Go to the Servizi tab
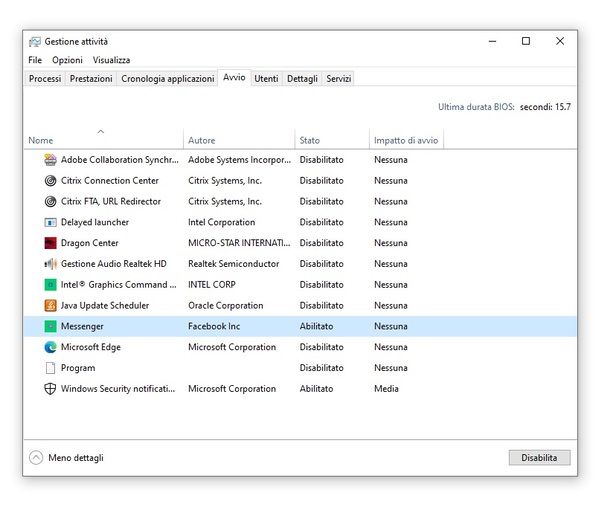Screen dimensions: 610x507 (x=338, y=79)
